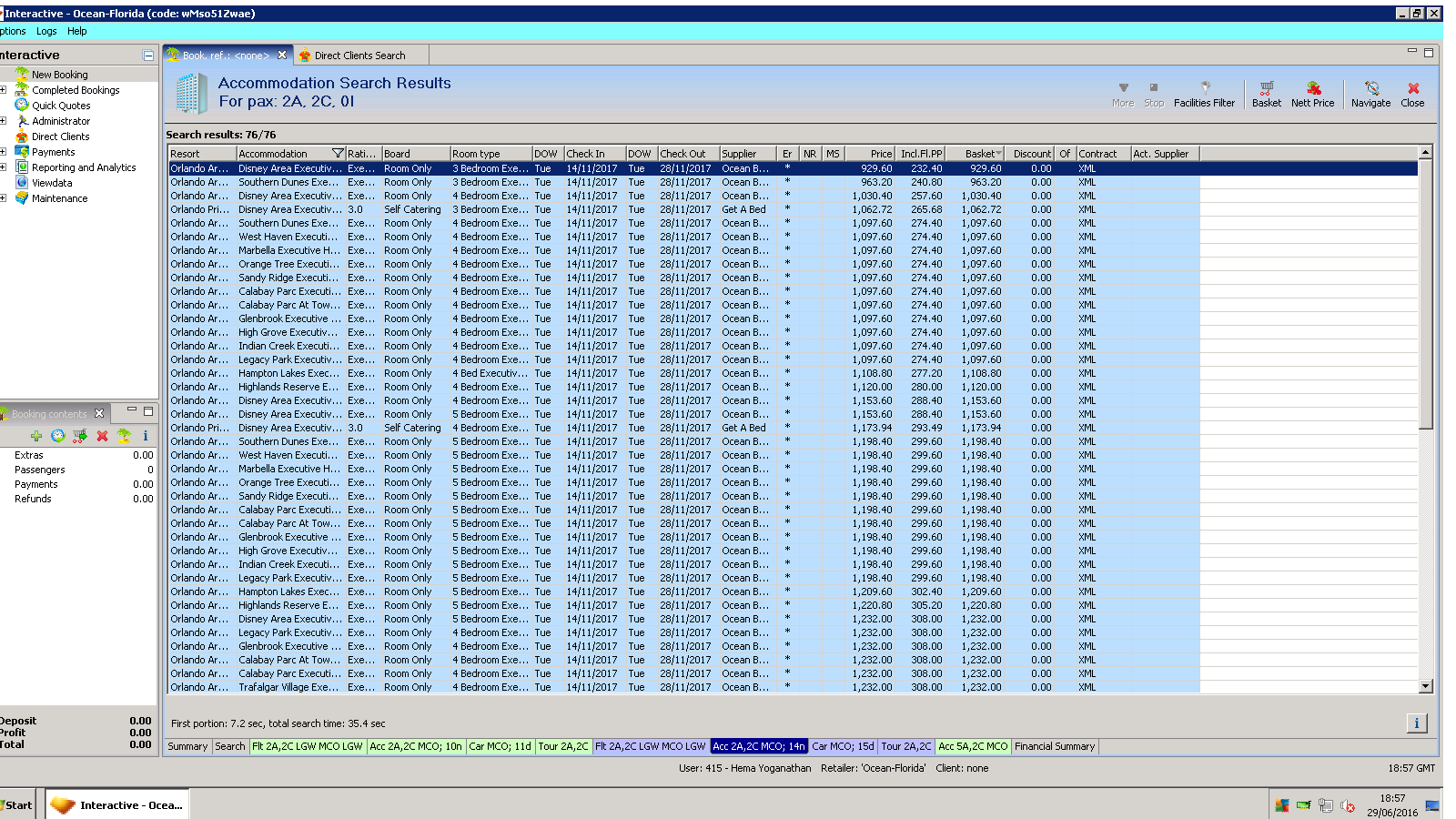Click the clock icon in Booking contents toolbar

coord(58,436)
